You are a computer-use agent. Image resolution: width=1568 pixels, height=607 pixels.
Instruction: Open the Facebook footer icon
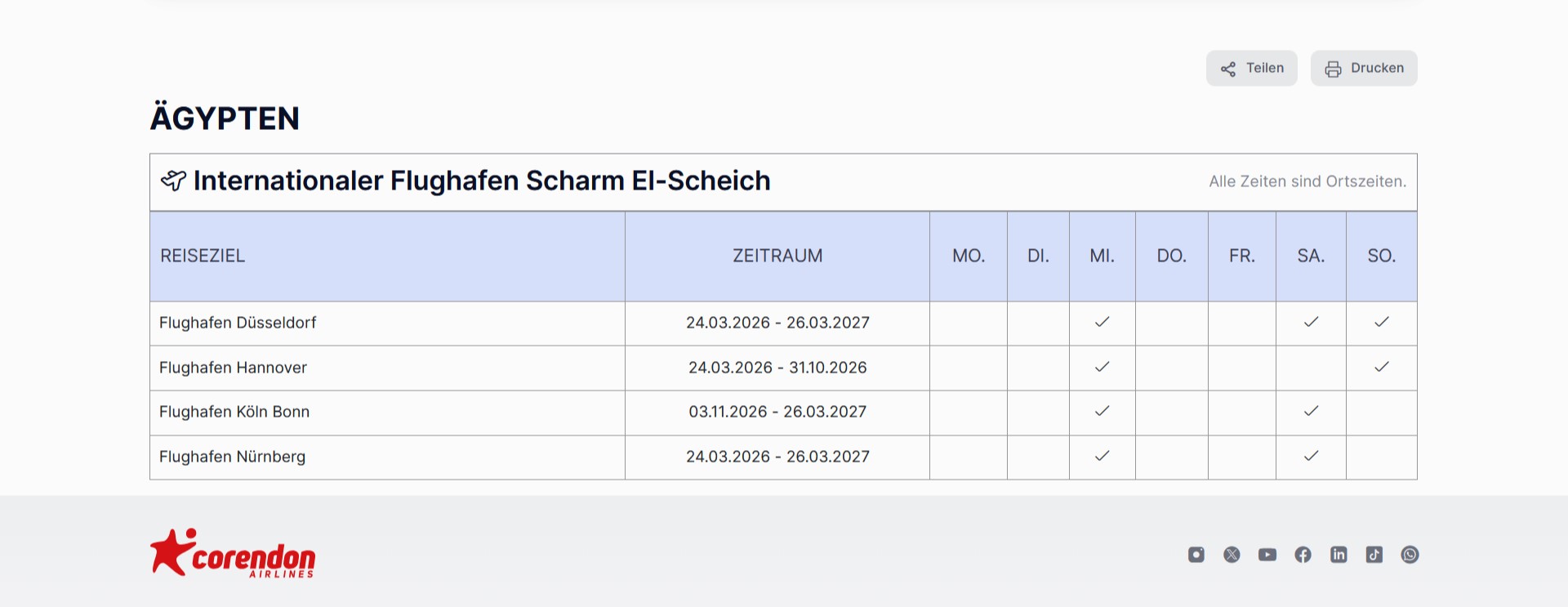(1303, 555)
